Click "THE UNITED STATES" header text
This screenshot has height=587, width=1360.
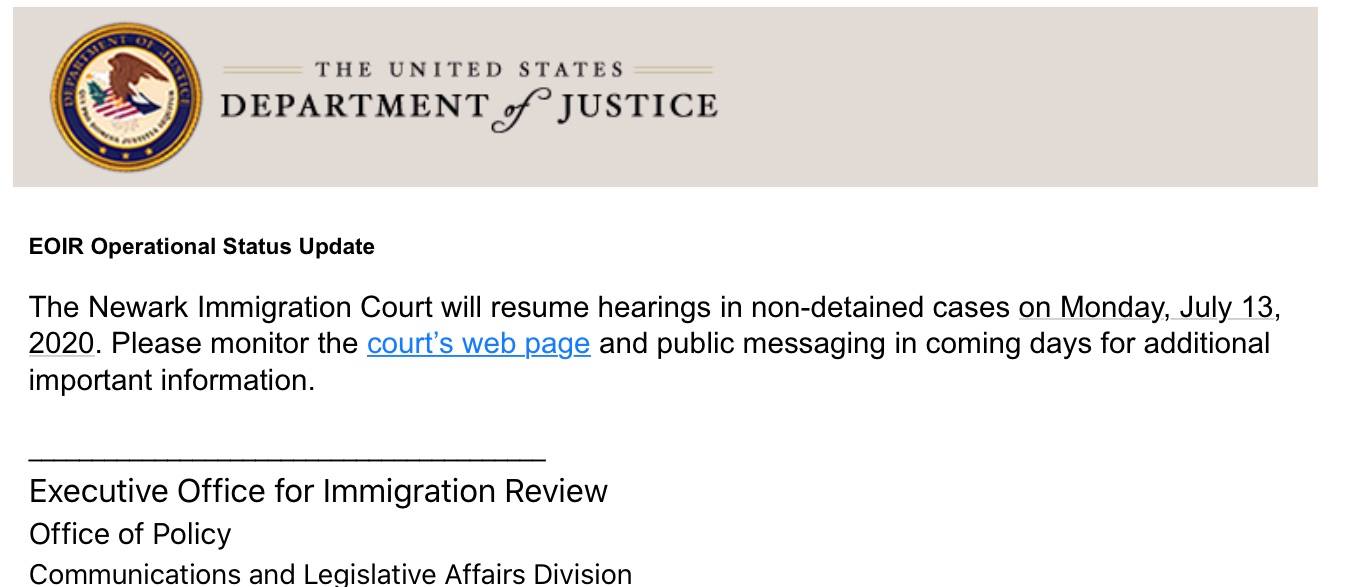469,70
